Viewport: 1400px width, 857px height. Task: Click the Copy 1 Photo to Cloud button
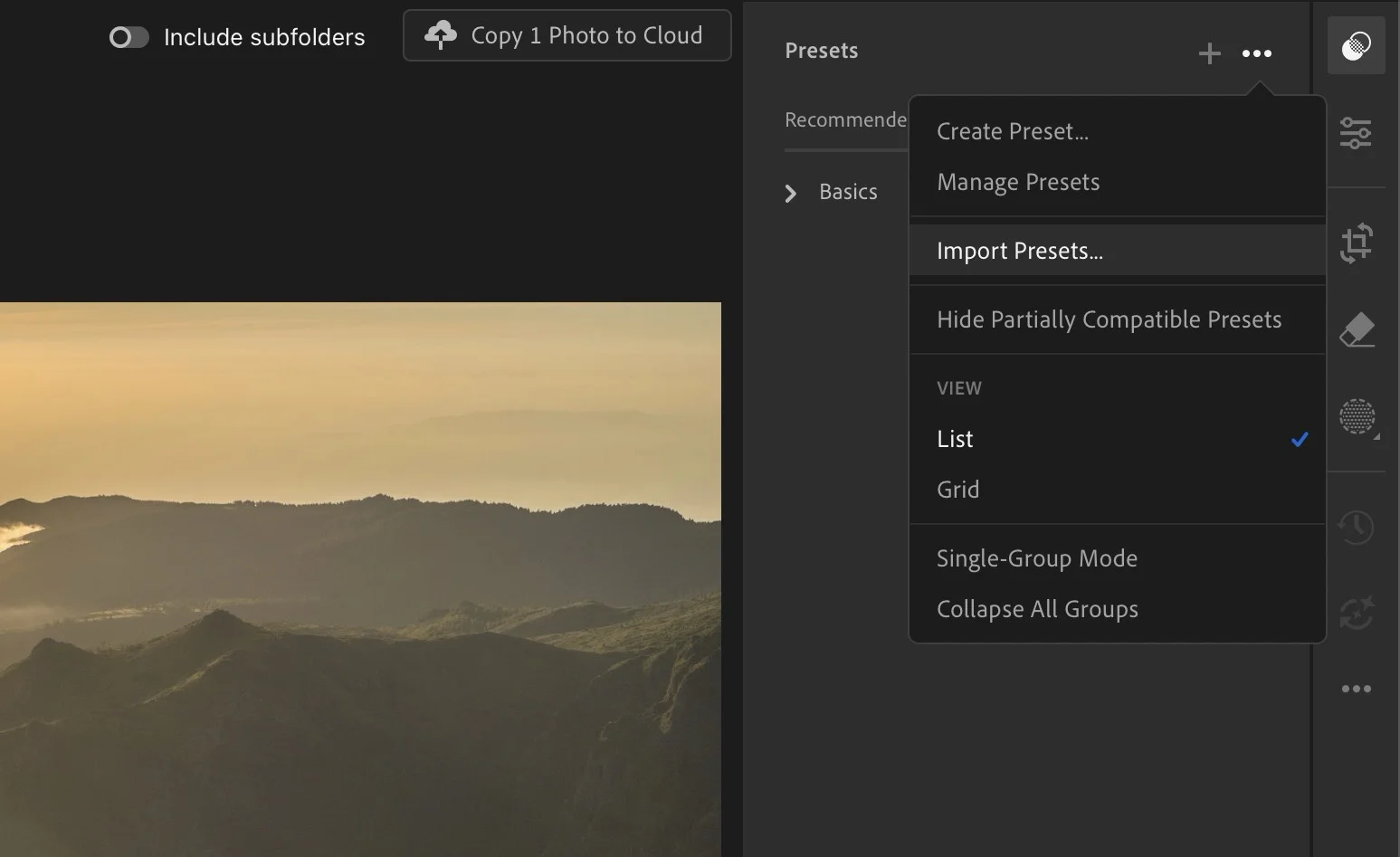567,34
